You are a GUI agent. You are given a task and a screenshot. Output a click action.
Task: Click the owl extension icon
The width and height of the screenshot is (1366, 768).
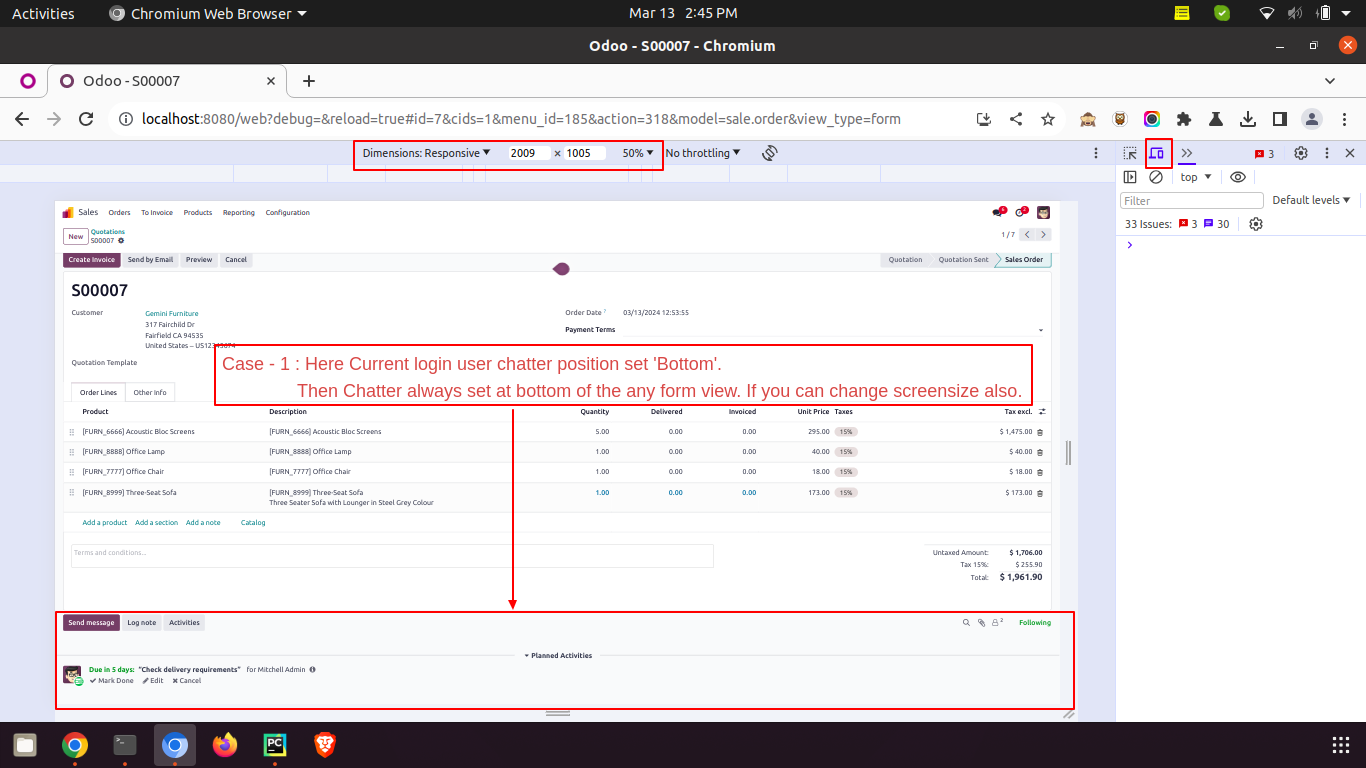pos(1121,119)
